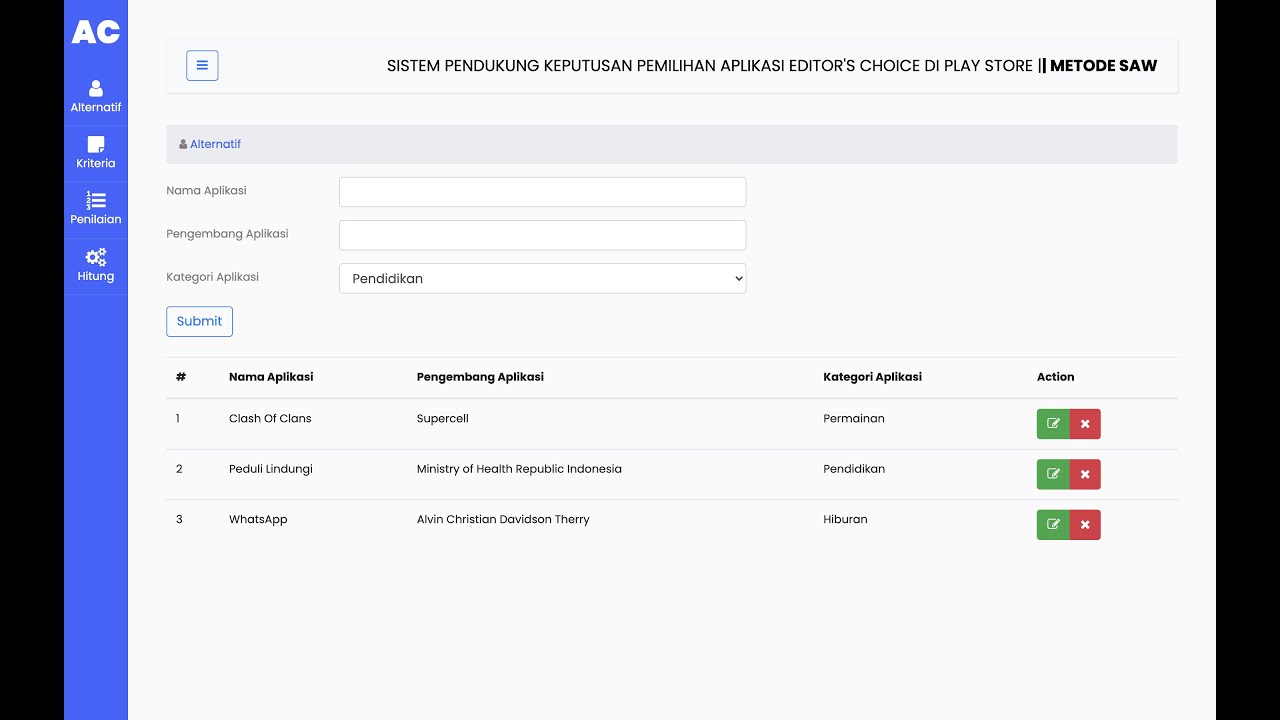Open the Kategori Aplikasi dropdown
This screenshot has width=1280, height=720.
pyautogui.click(x=543, y=279)
